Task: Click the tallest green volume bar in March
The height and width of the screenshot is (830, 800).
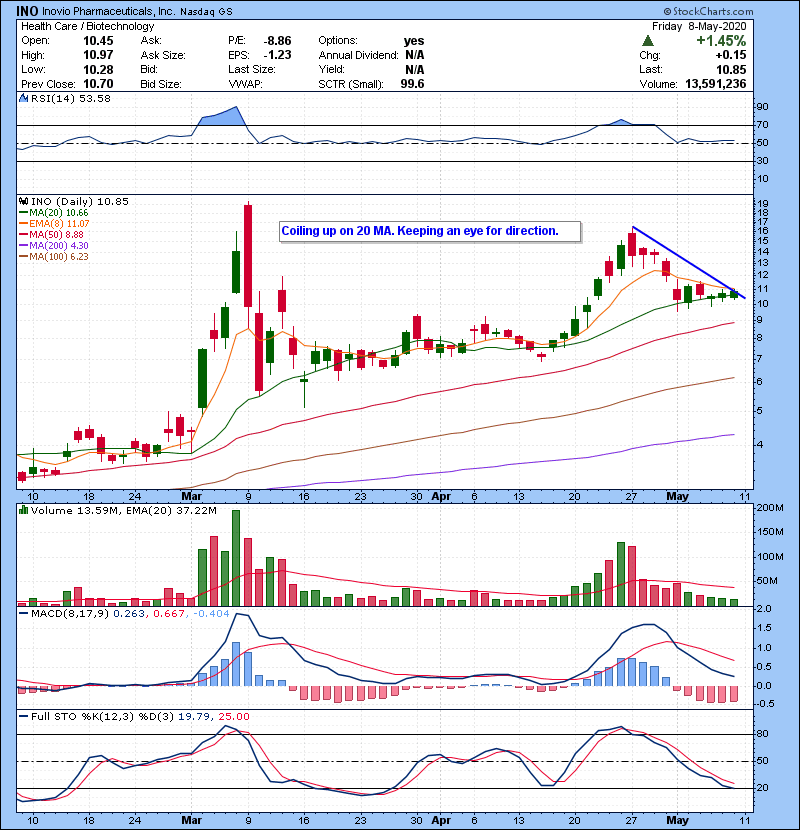Action: (236, 558)
